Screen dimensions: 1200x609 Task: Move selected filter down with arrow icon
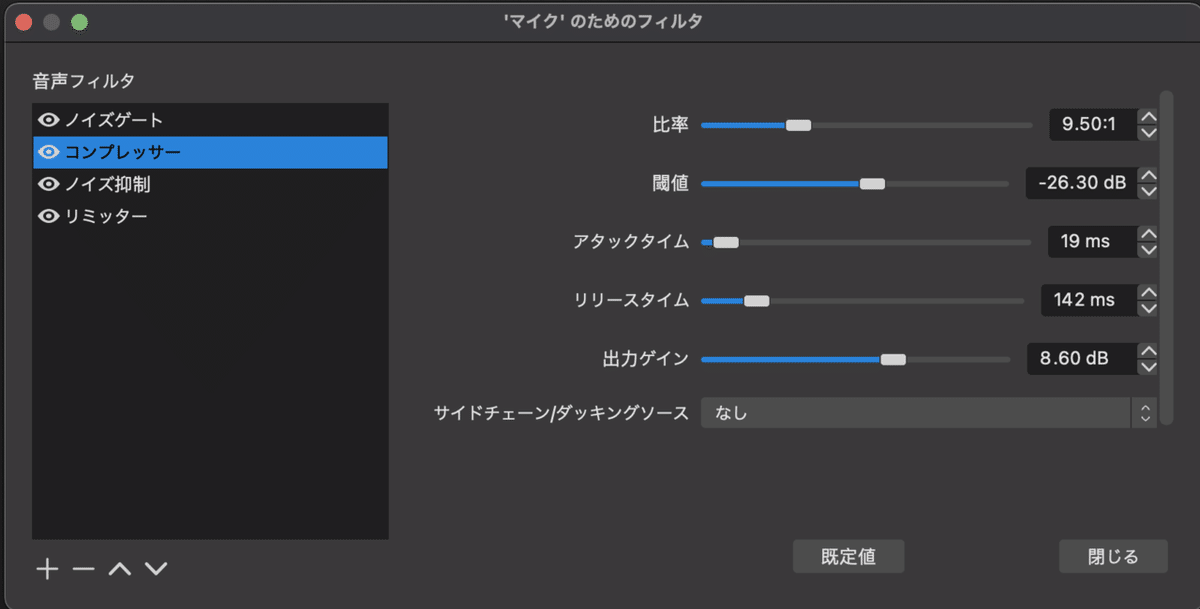[x=155, y=569]
